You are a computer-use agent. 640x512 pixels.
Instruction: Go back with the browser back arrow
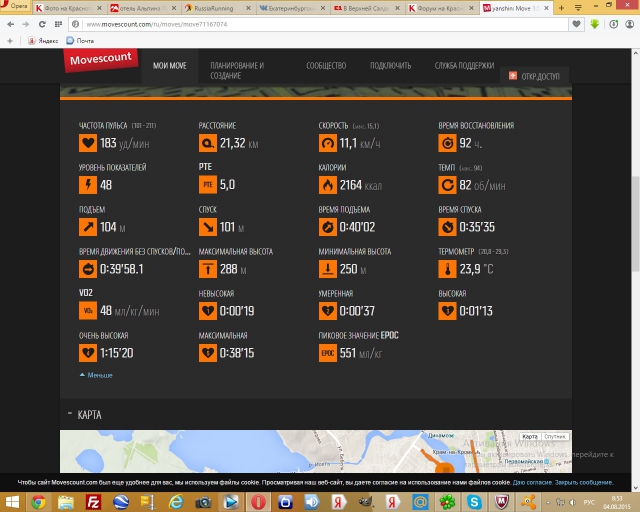click(x=11, y=24)
